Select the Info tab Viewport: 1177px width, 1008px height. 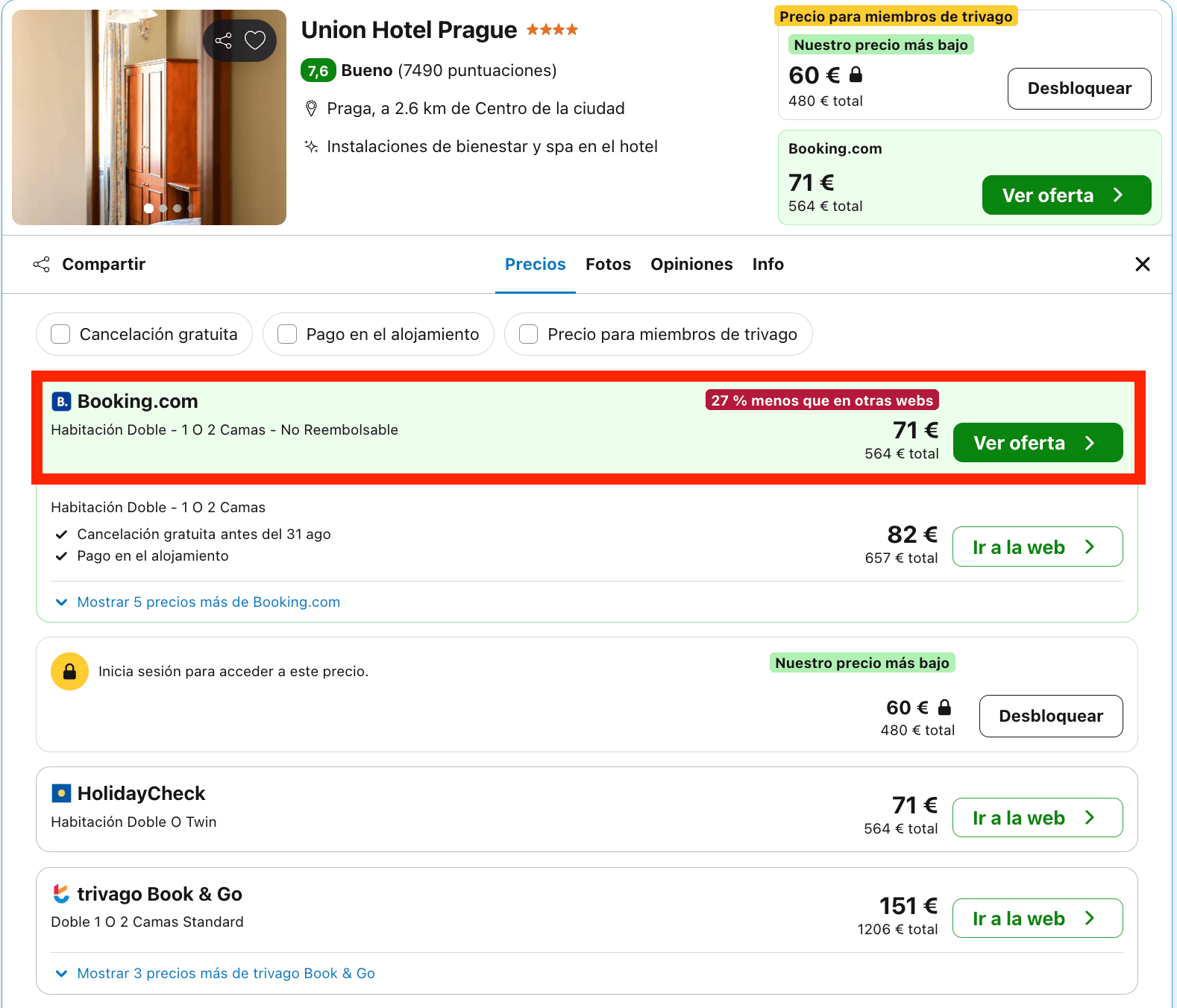(x=768, y=264)
